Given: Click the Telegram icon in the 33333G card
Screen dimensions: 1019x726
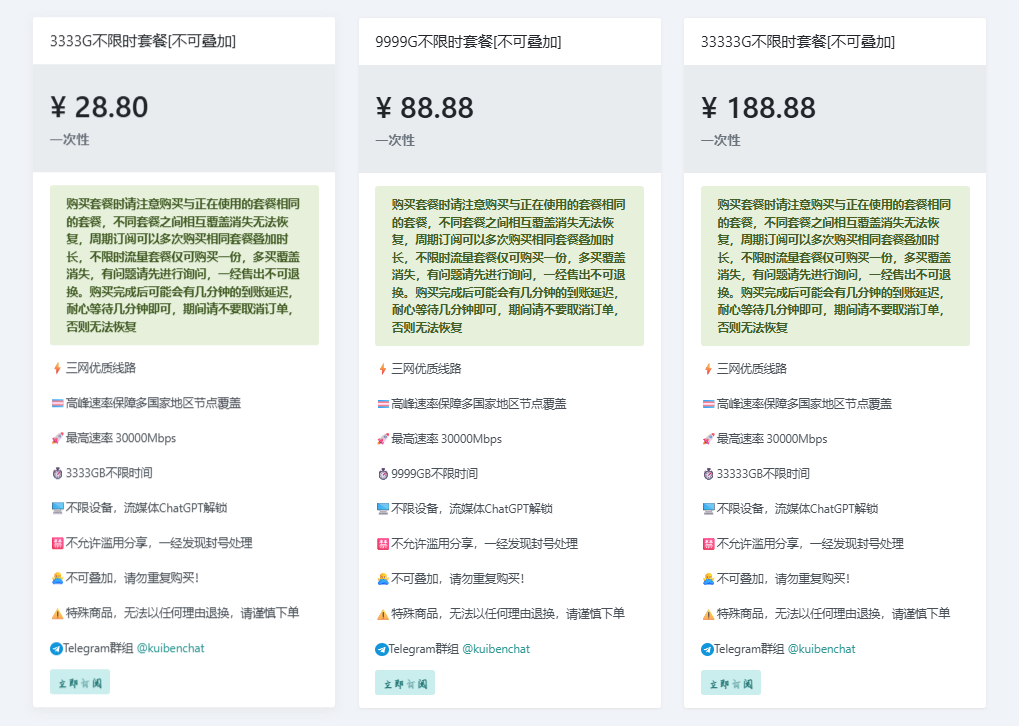Looking at the screenshot, I should point(708,648).
